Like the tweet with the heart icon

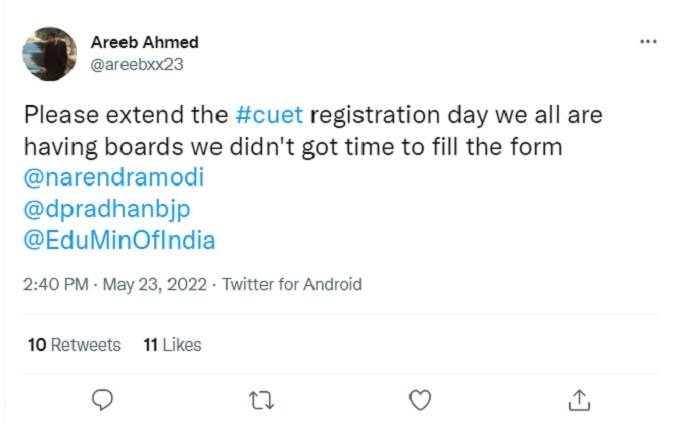click(421, 399)
